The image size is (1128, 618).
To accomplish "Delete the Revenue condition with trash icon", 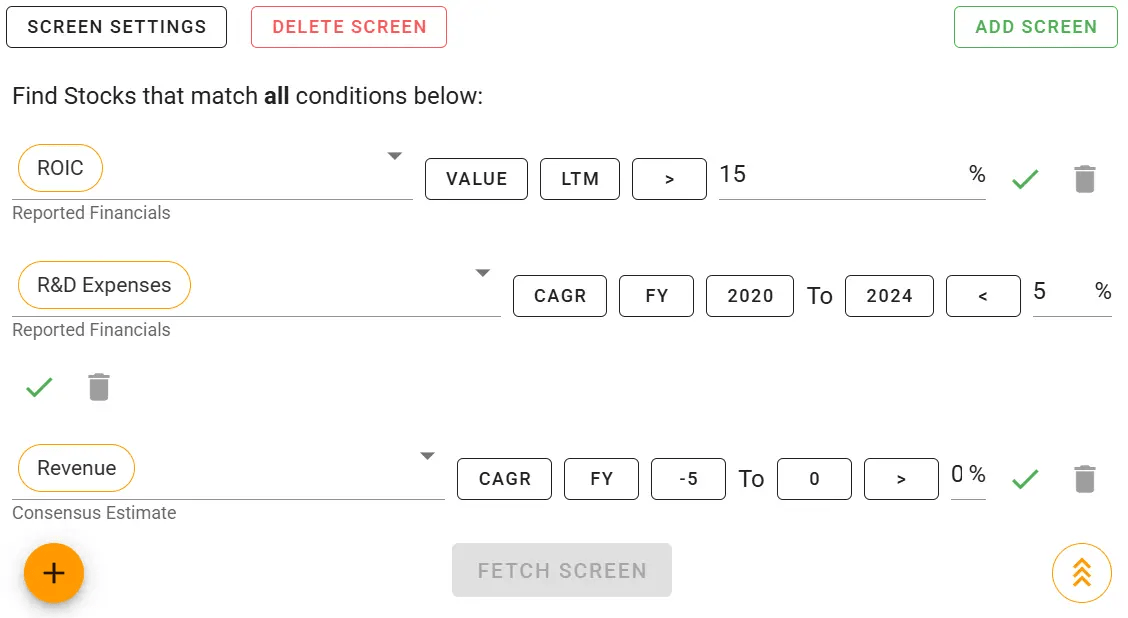I will coord(1084,479).
